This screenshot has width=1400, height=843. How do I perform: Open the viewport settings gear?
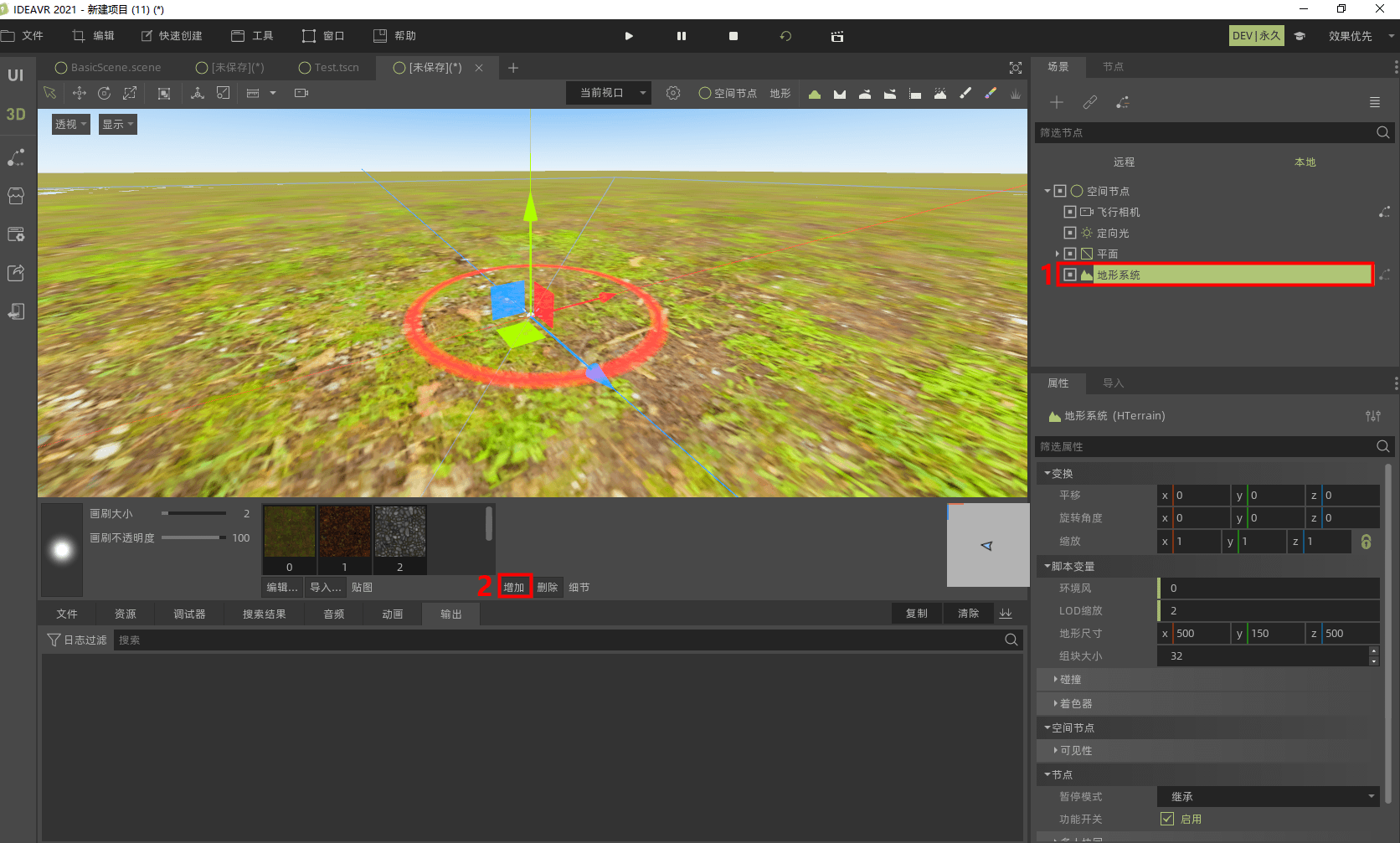click(673, 93)
